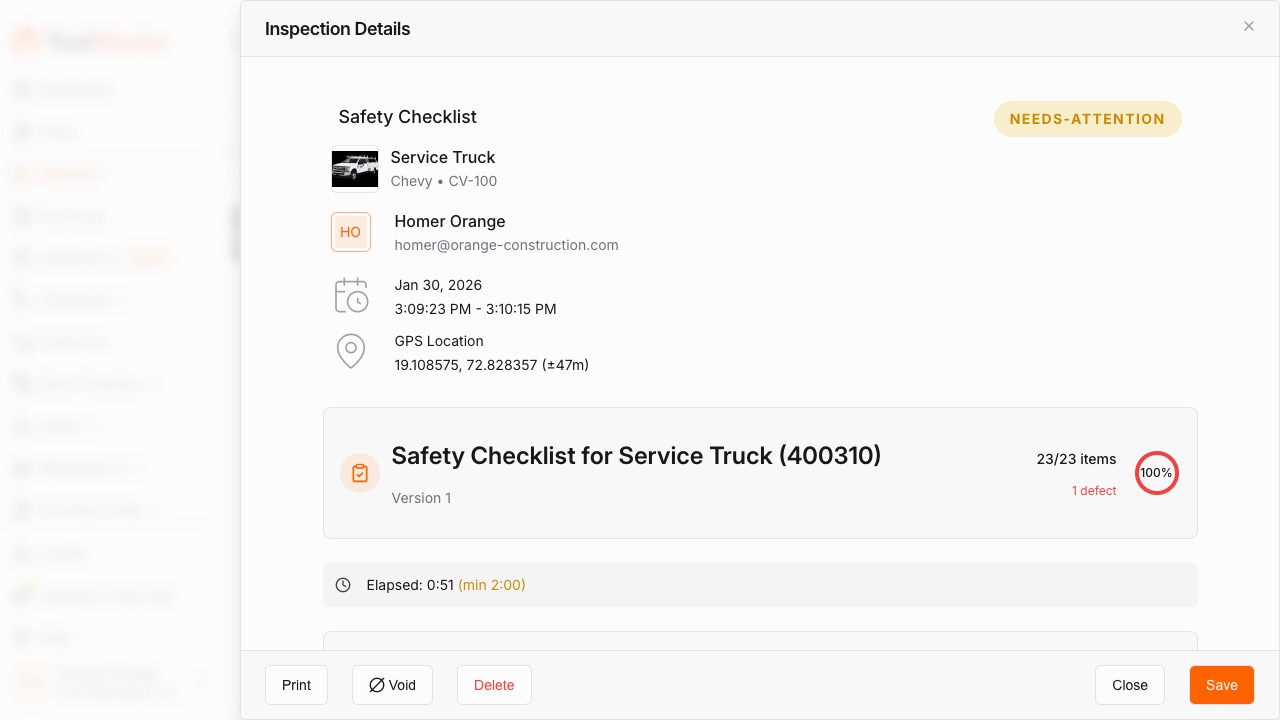Delete this inspection record
Screen dimensions: 1280x720
(x=494, y=685)
